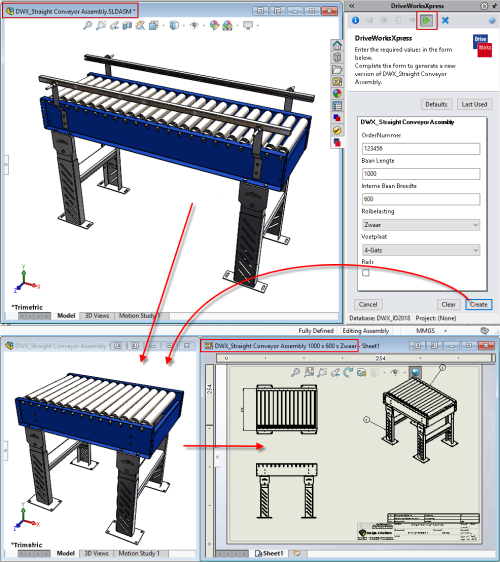The image size is (500, 562).
Task: Click the Dynamic Annotation Views icon
Action: (x=141, y=25)
